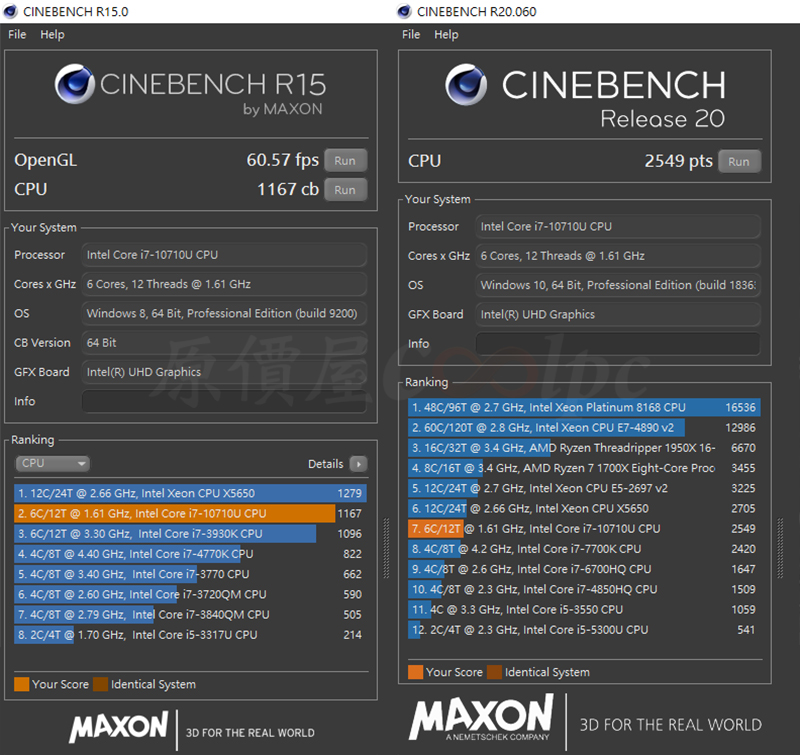
Task: Select R20 ranking row Intel Core i7-6700HQ
Action: coord(584,569)
